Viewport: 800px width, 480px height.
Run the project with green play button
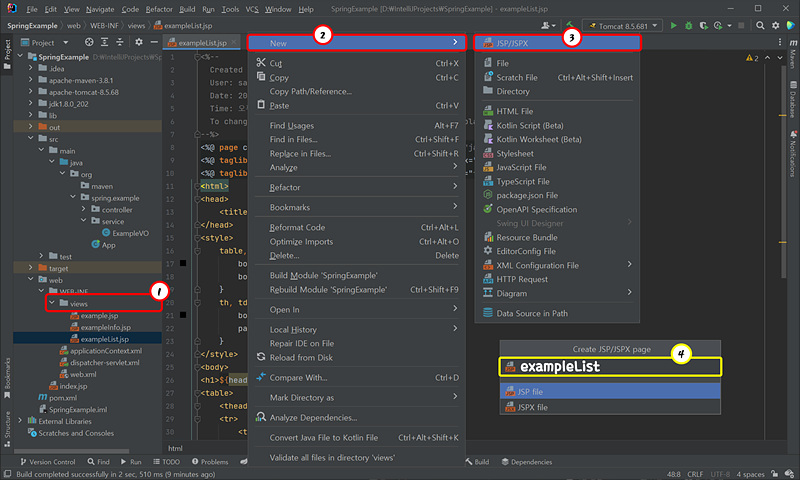(x=673, y=26)
